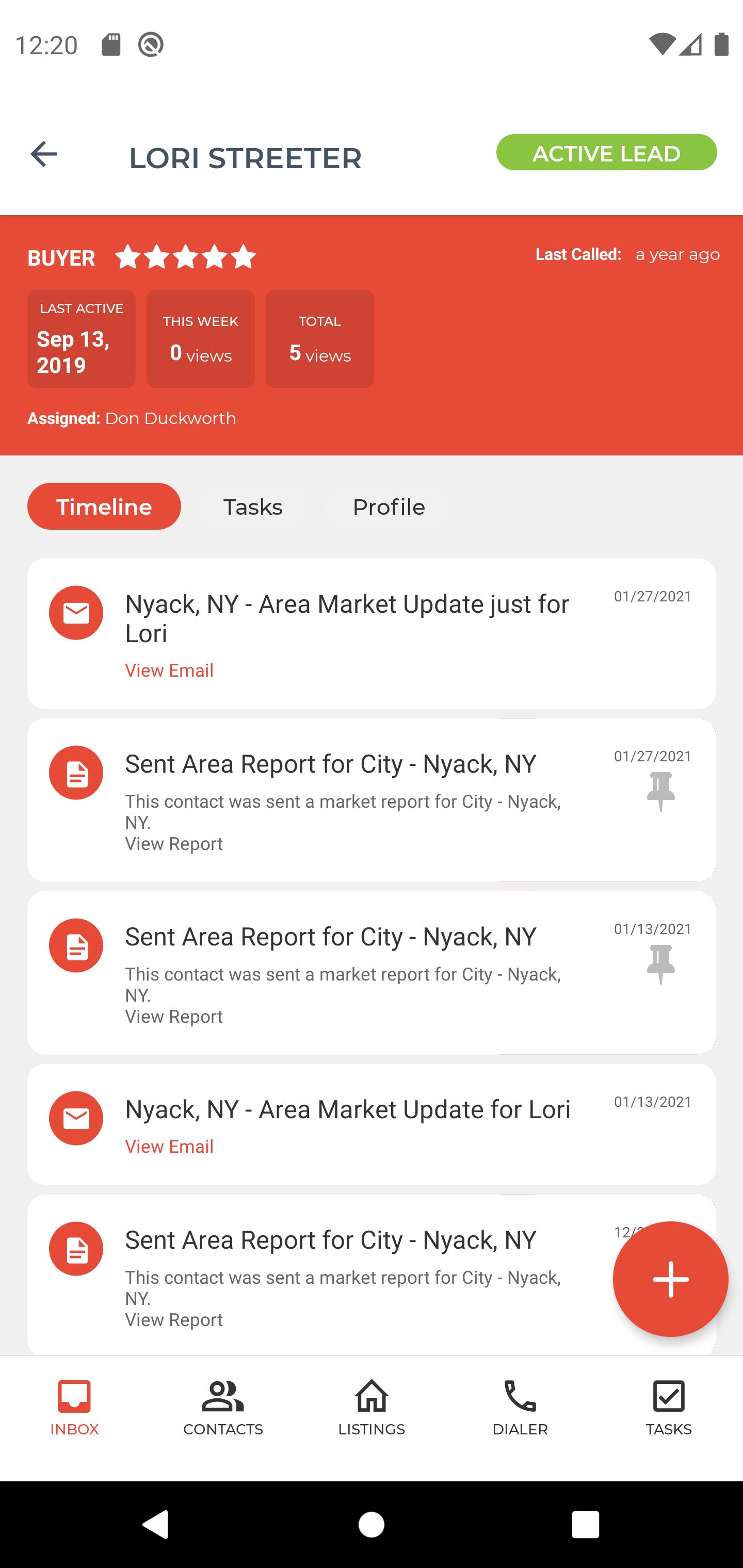The width and height of the screenshot is (743, 1568).
Task: Open the Dialer in bottom navigation
Action: tap(520, 1409)
